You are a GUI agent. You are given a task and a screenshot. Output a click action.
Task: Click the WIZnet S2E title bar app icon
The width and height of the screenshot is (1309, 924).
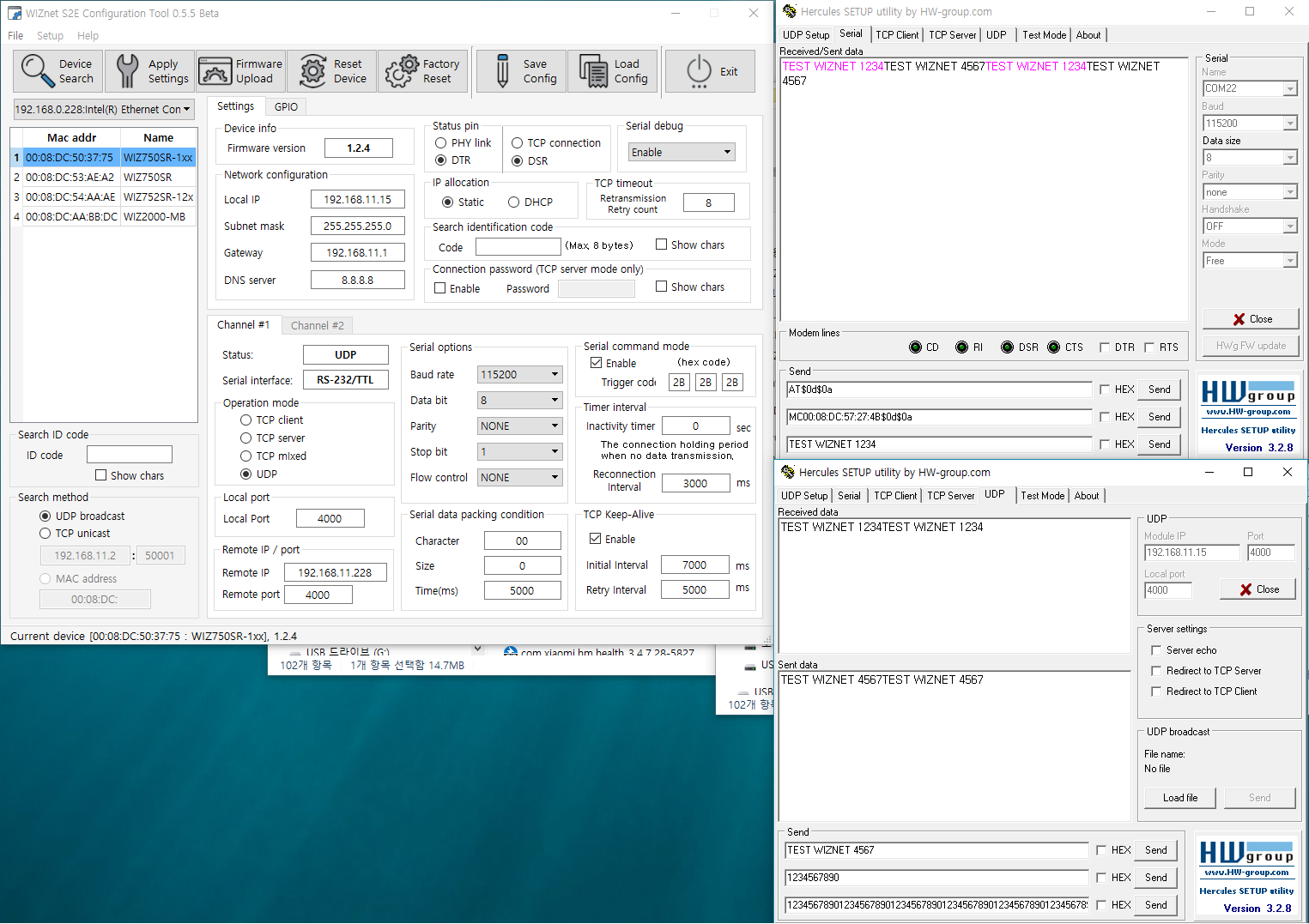point(14,13)
